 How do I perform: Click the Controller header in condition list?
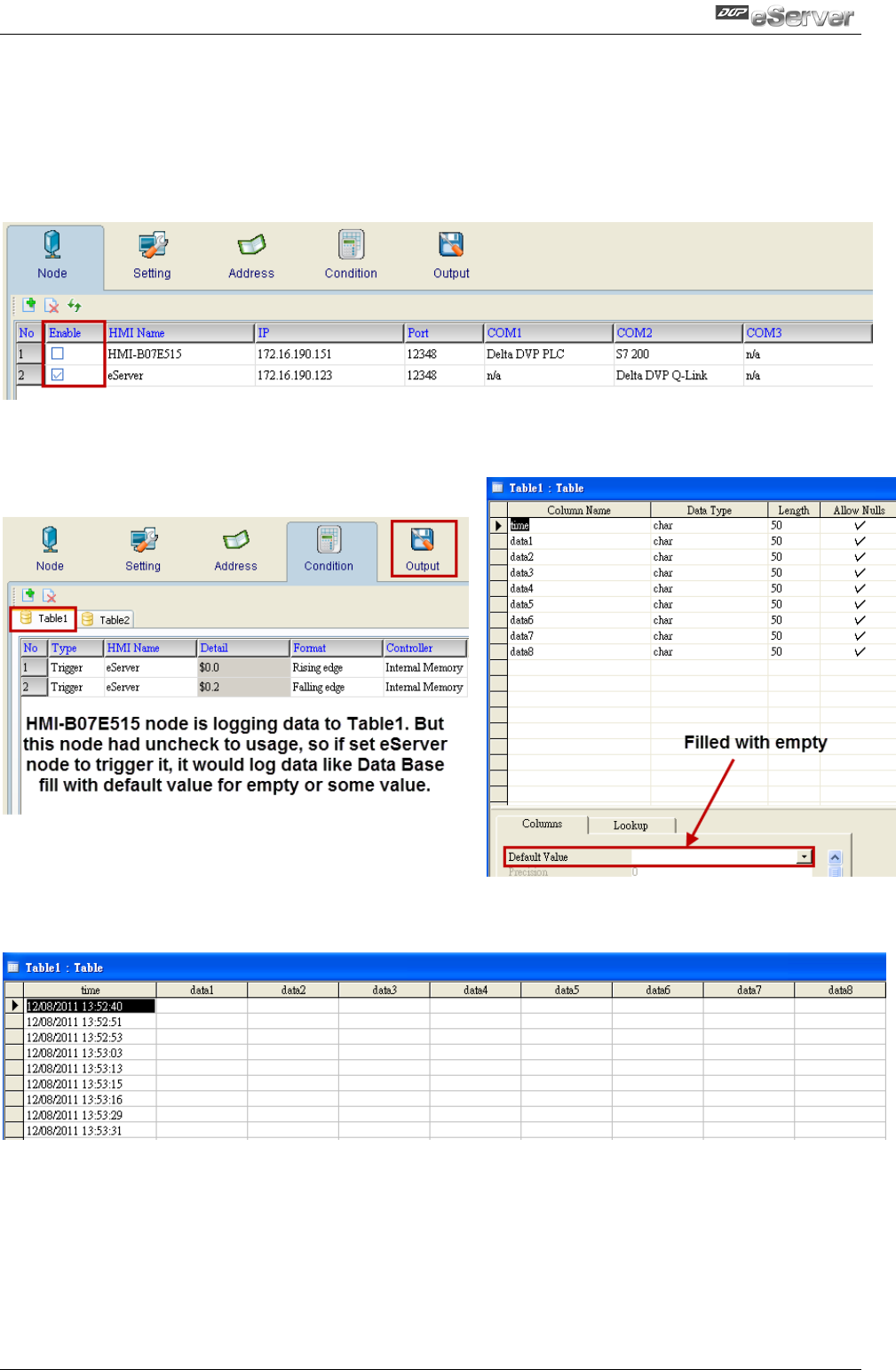click(425, 649)
